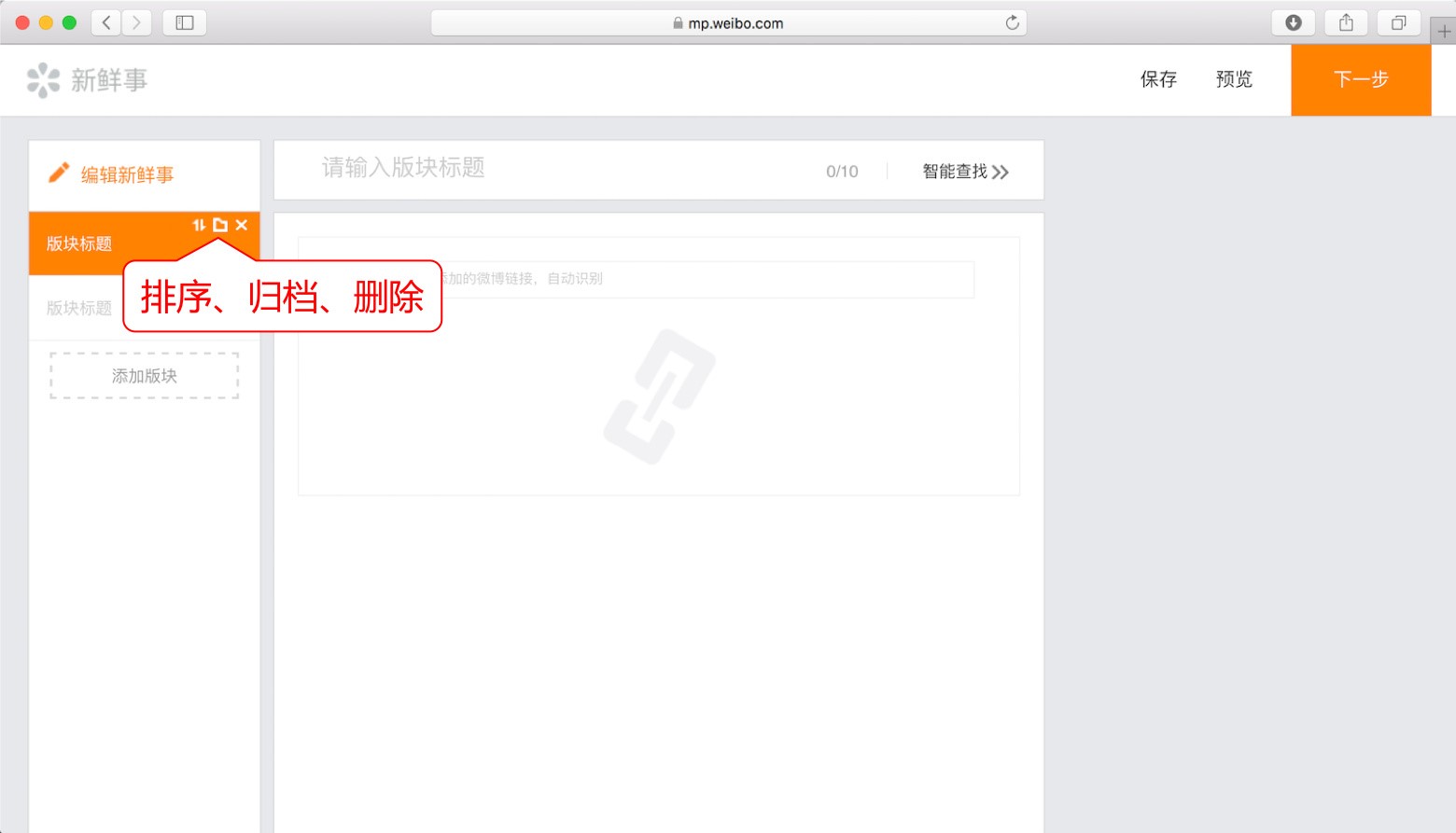Click the link placeholder icon in the preview area
This screenshot has width=1456, height=833.
coord(662,393)
